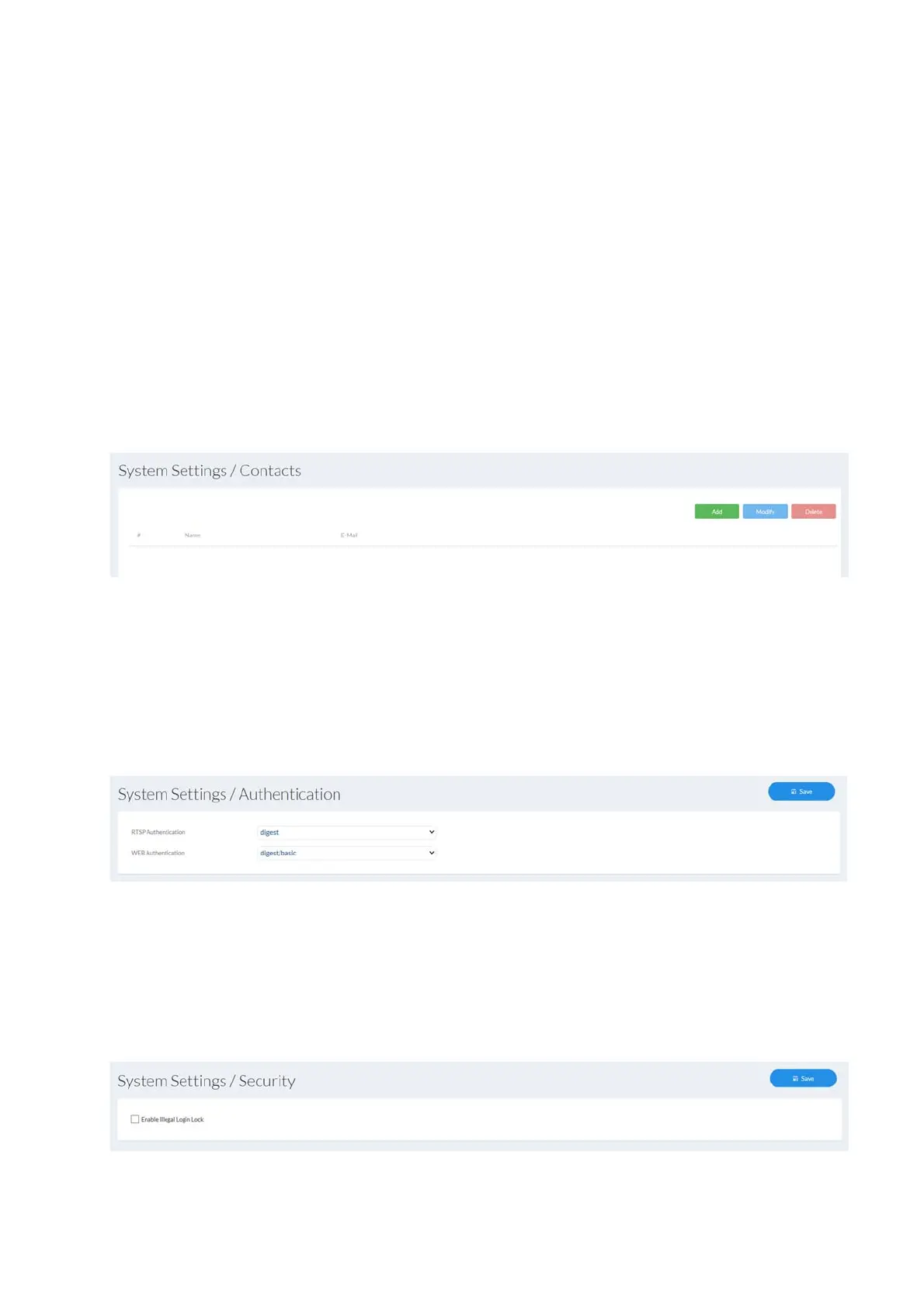Save the Security settings
This screenshot has height=1308, width=924.
click(x=802, y=1078)
